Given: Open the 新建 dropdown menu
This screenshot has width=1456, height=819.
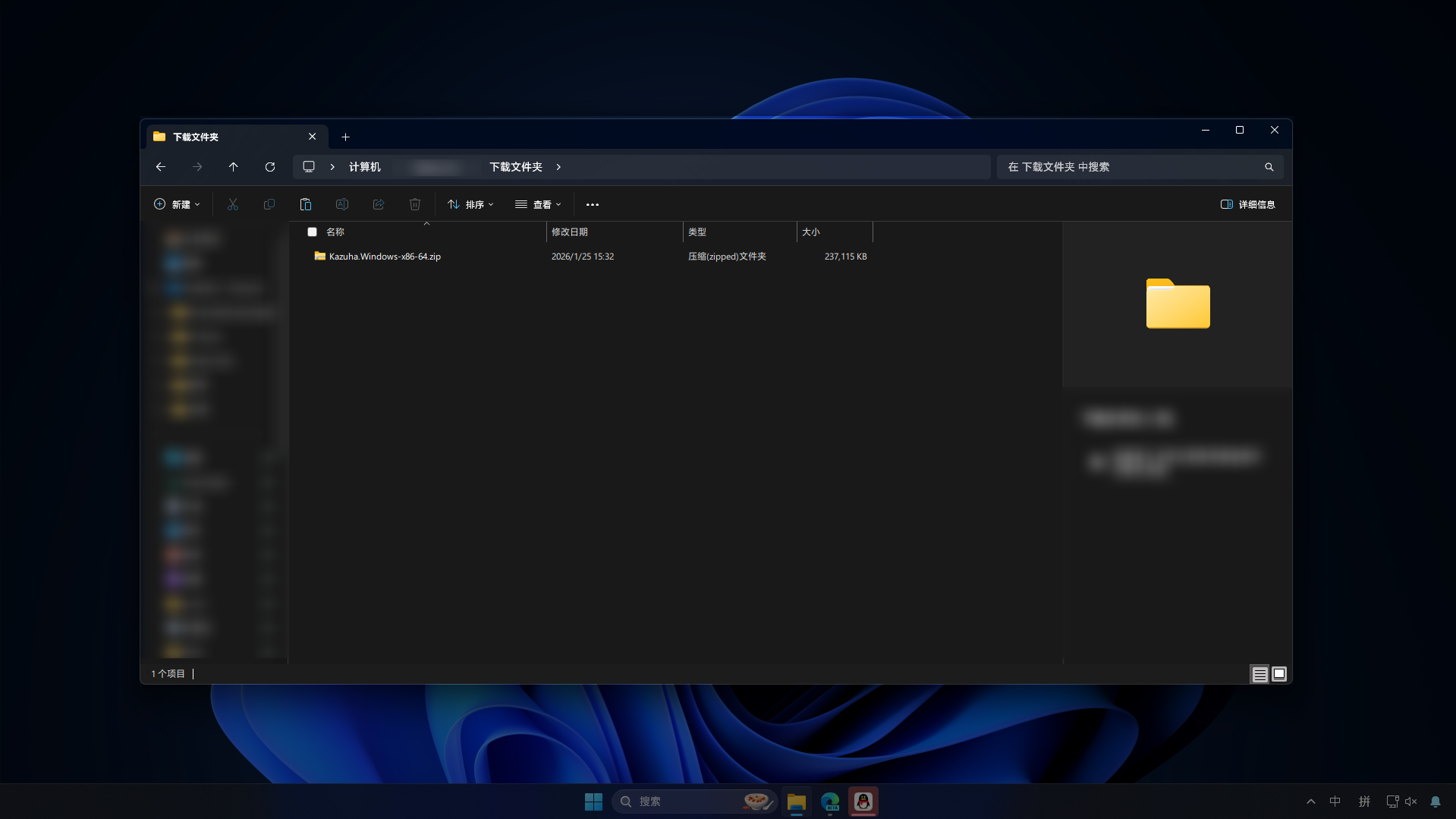Looking at the screenshot, I should [x=177, y=204].
